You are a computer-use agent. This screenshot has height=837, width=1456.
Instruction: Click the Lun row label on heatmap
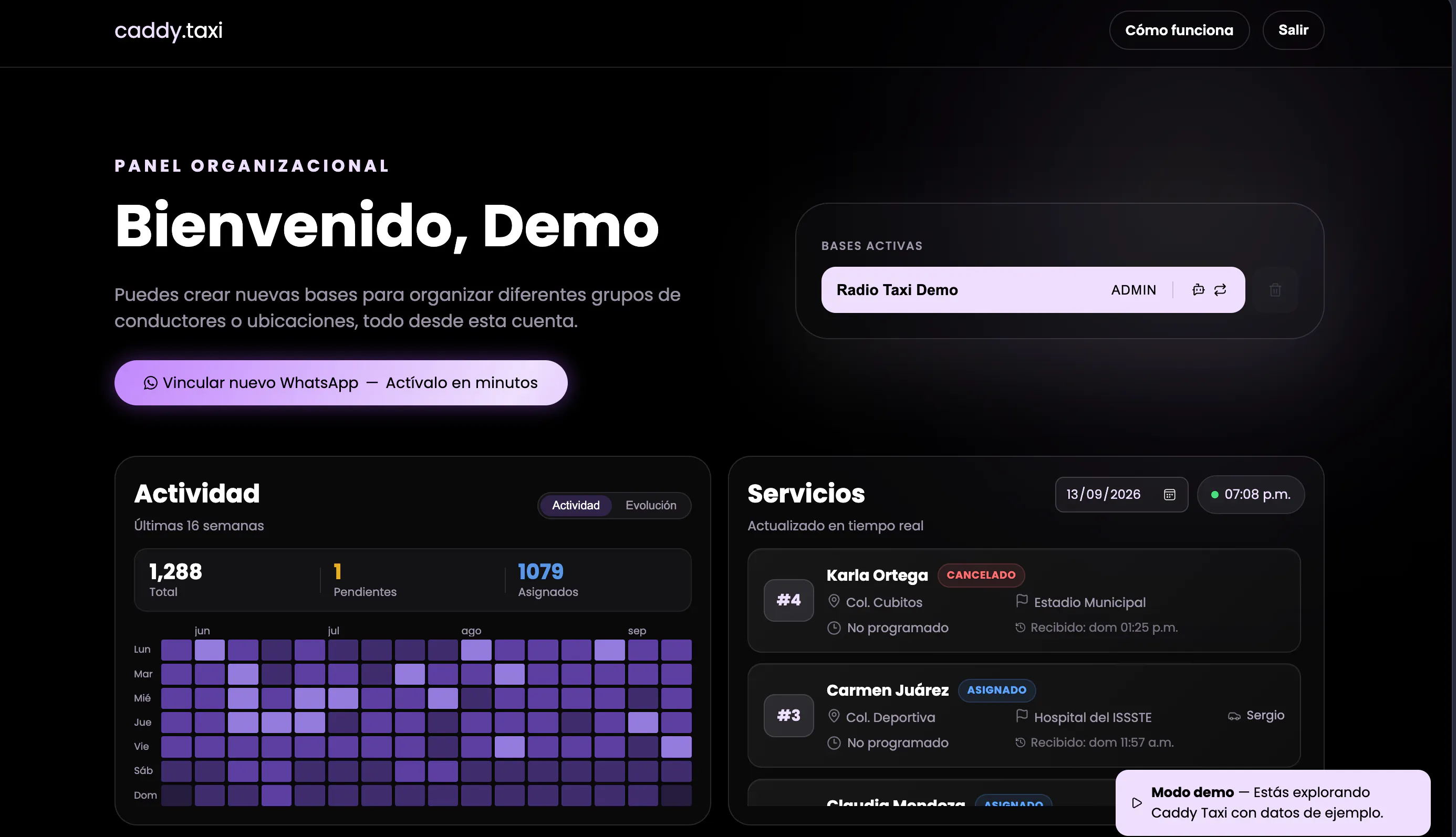142,650
